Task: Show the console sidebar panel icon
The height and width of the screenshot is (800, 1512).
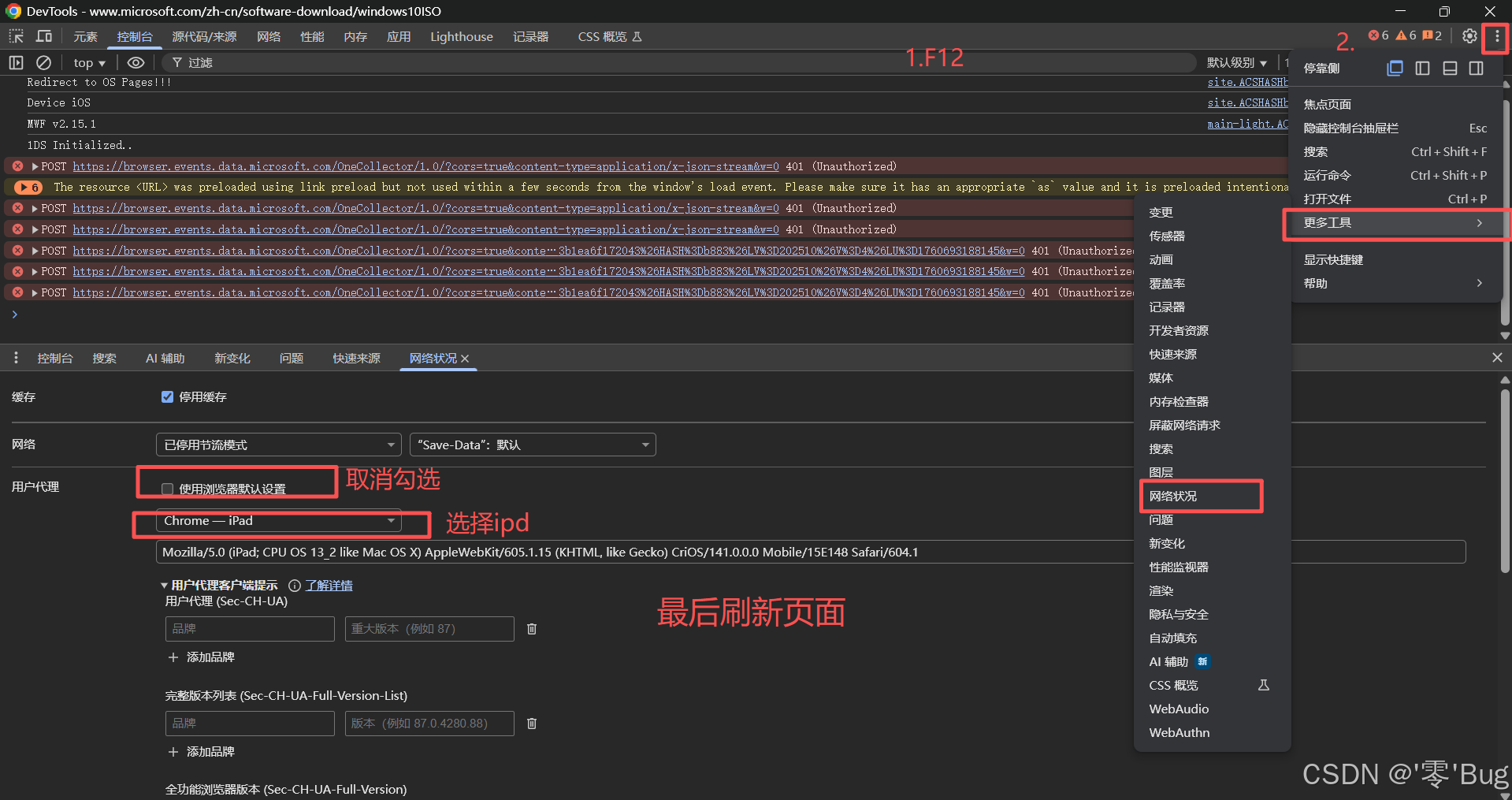Action: (16, 62)
